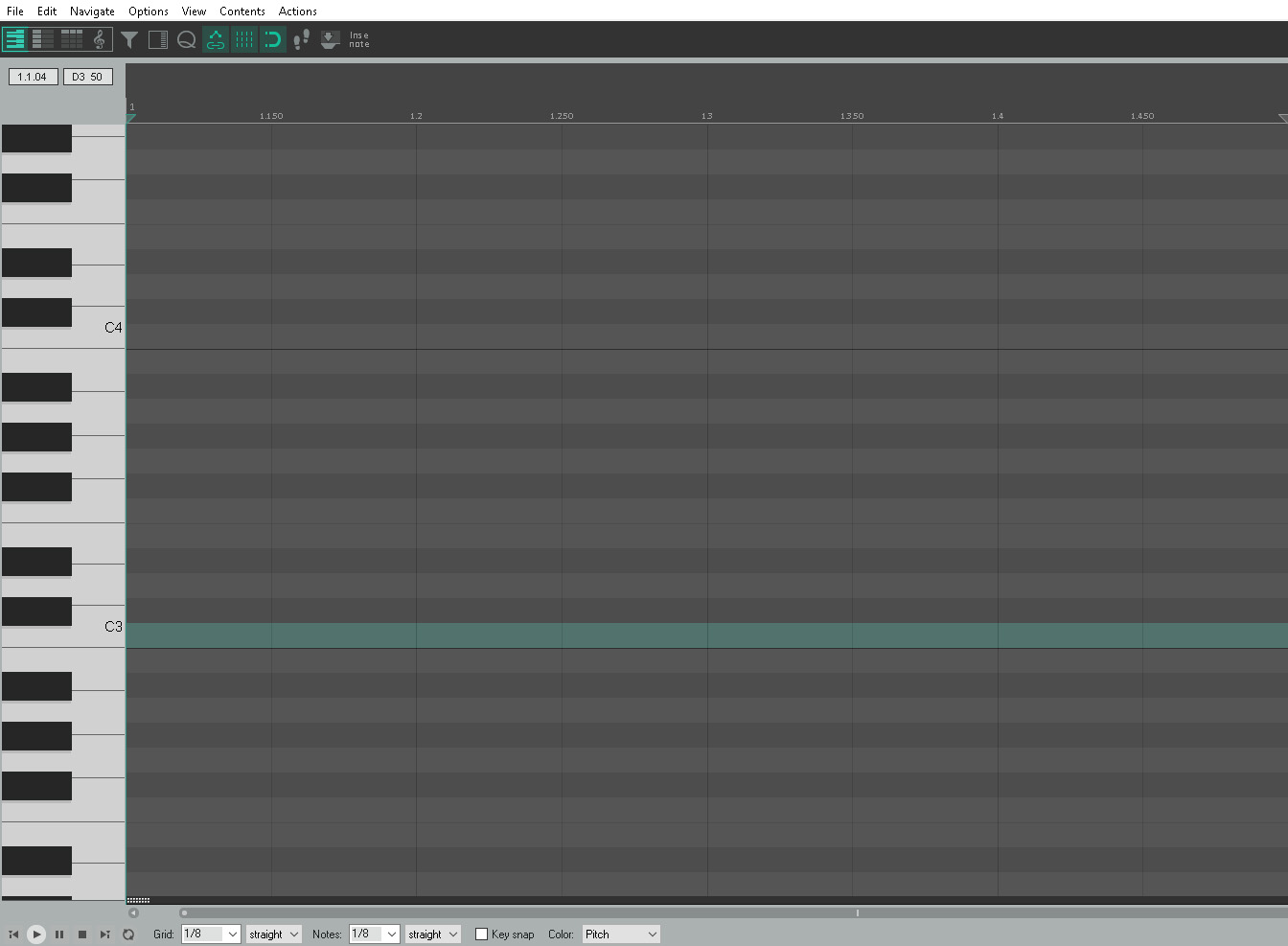Toggle snap magnet button
This screenshot has width=1288, height=946.
(x=273, y=39)
